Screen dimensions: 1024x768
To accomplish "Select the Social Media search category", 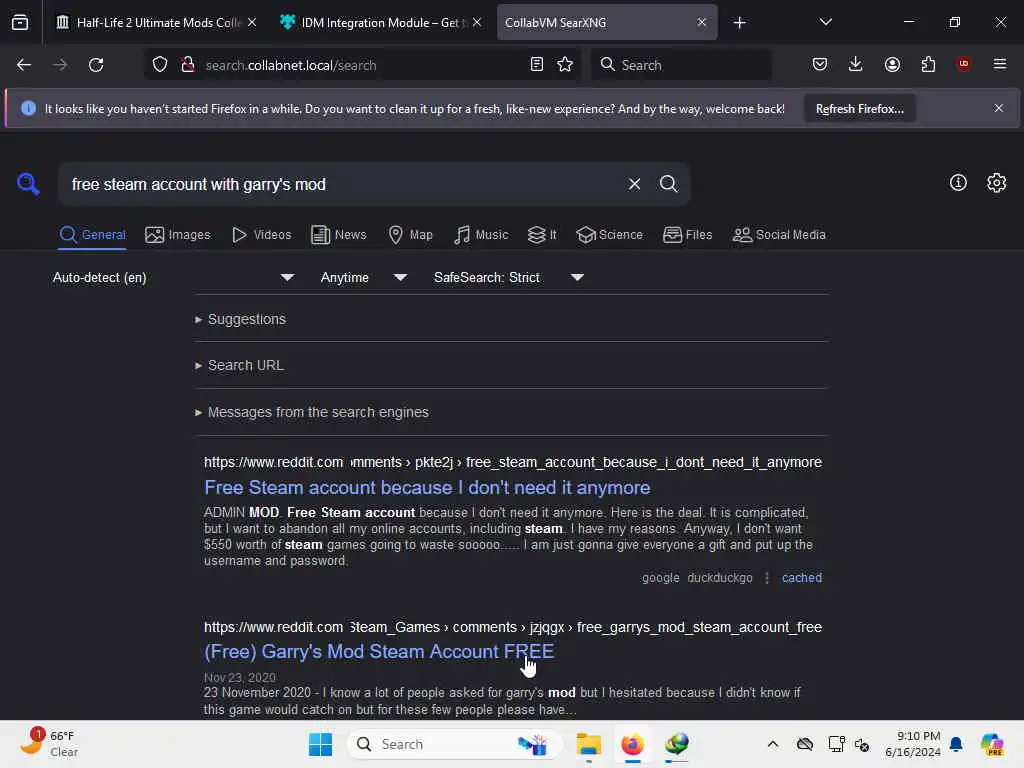I will tap(779, 234).
